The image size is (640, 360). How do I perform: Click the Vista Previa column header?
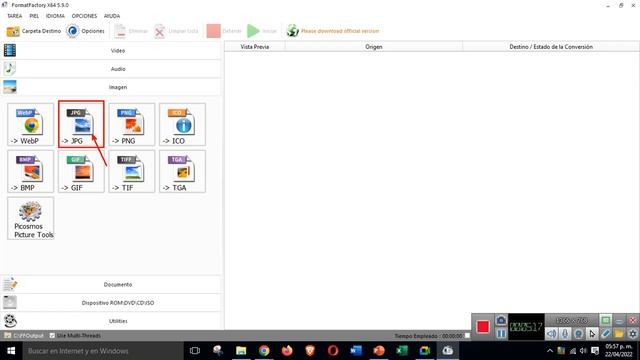tap(255, 47)
